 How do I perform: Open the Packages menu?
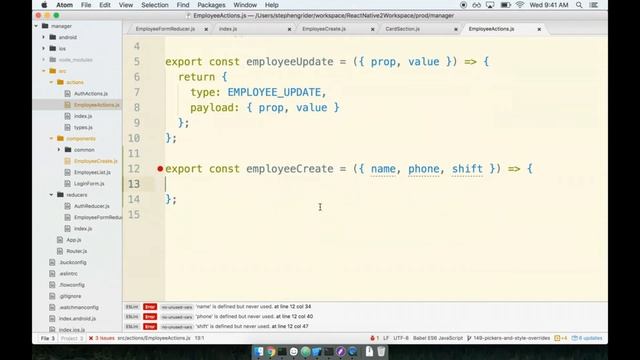[211, 5]
